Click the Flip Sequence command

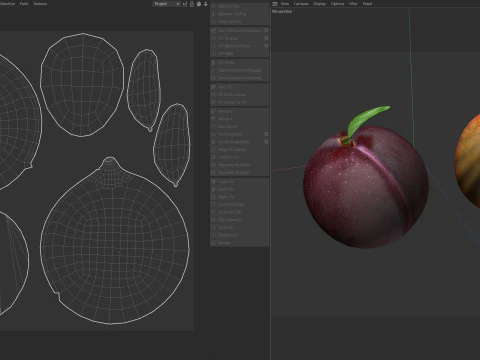[x=240, y=220]
